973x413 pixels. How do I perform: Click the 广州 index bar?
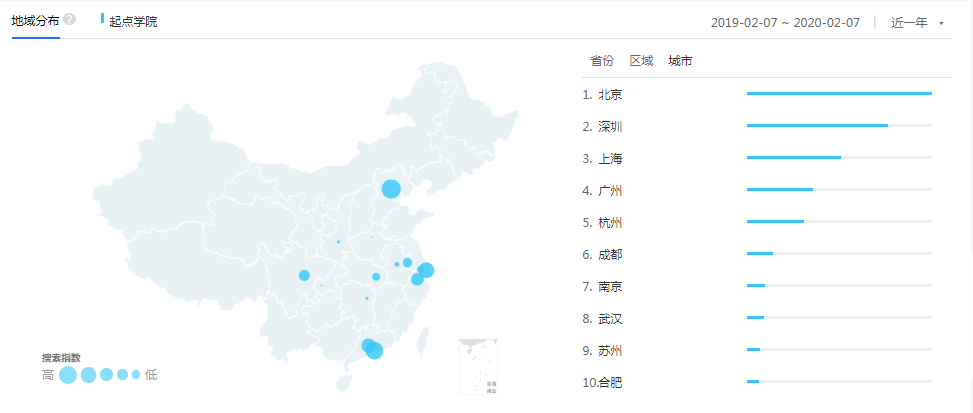pyautogui.click(x=838, y=190)
